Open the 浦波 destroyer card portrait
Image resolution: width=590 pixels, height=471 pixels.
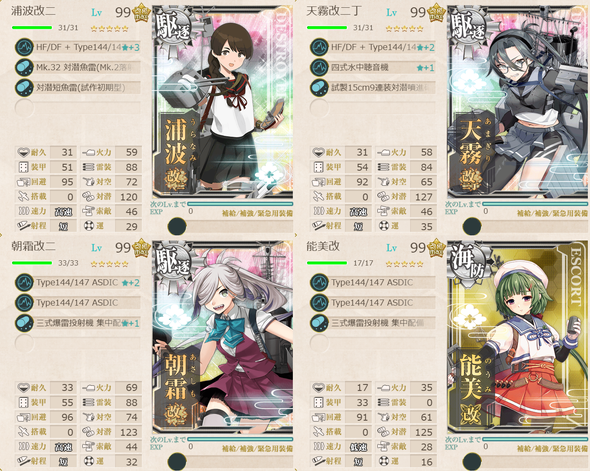[x=223, y=102]
